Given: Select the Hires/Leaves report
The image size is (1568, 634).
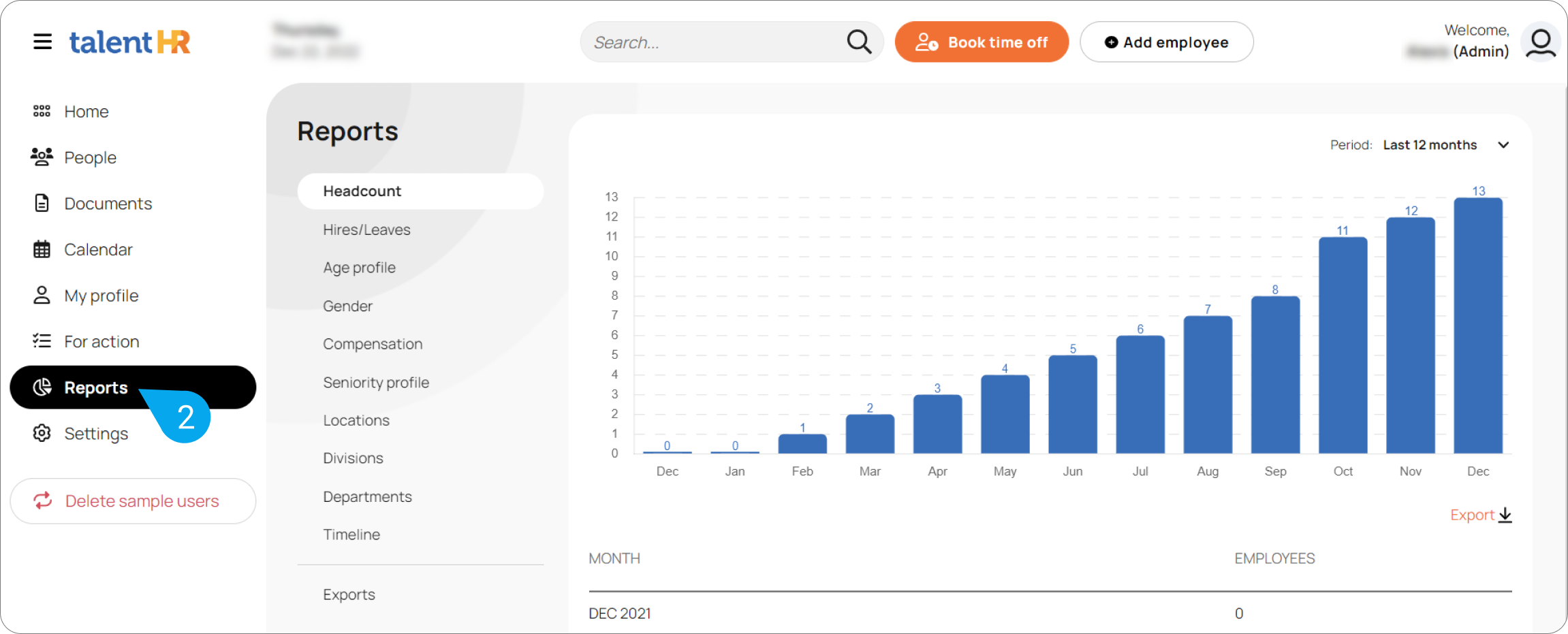Looking at the screenshot, I should [366, 229].
